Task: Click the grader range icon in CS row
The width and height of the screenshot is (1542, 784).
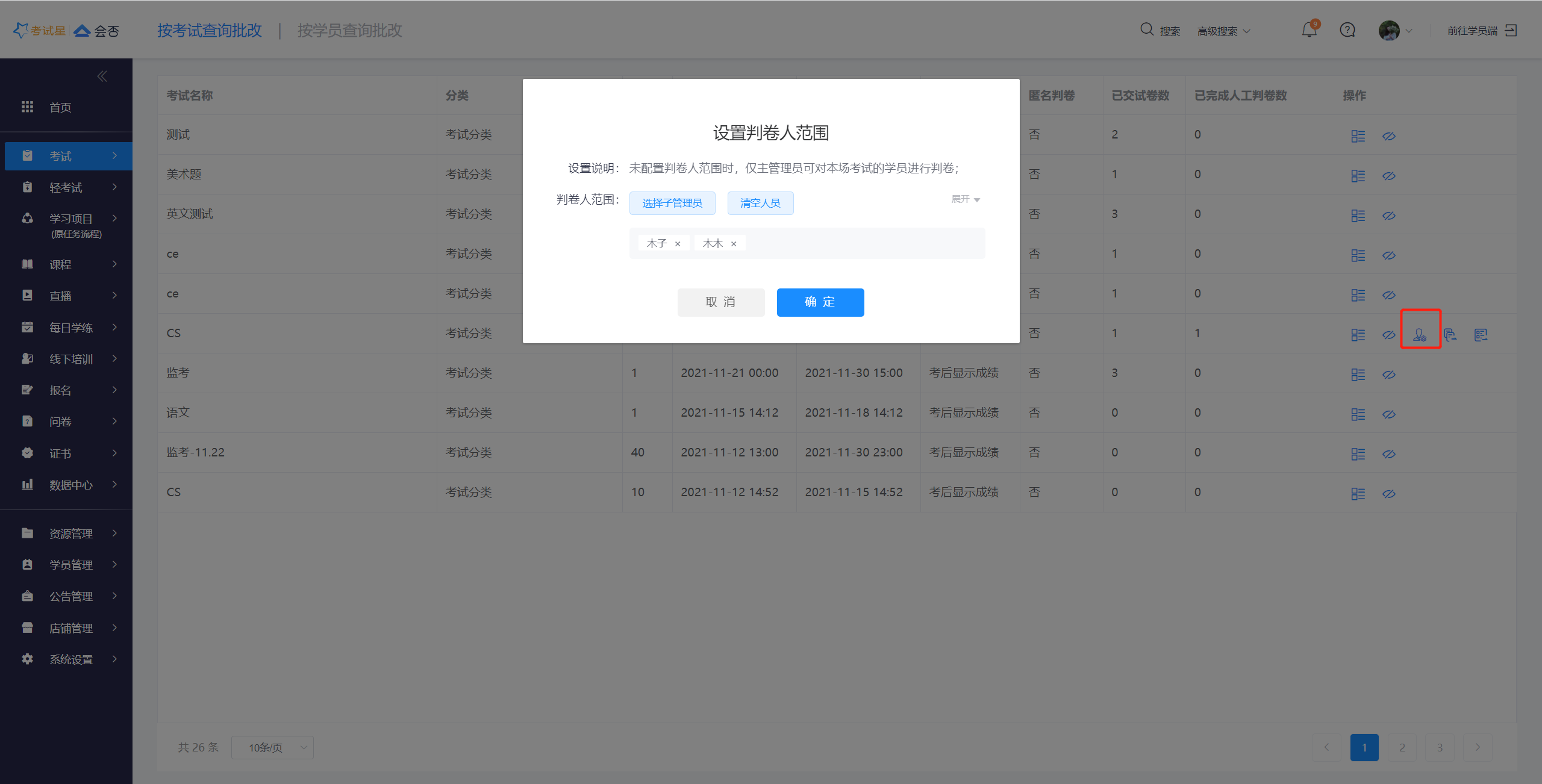Action: coord(1420,335)
